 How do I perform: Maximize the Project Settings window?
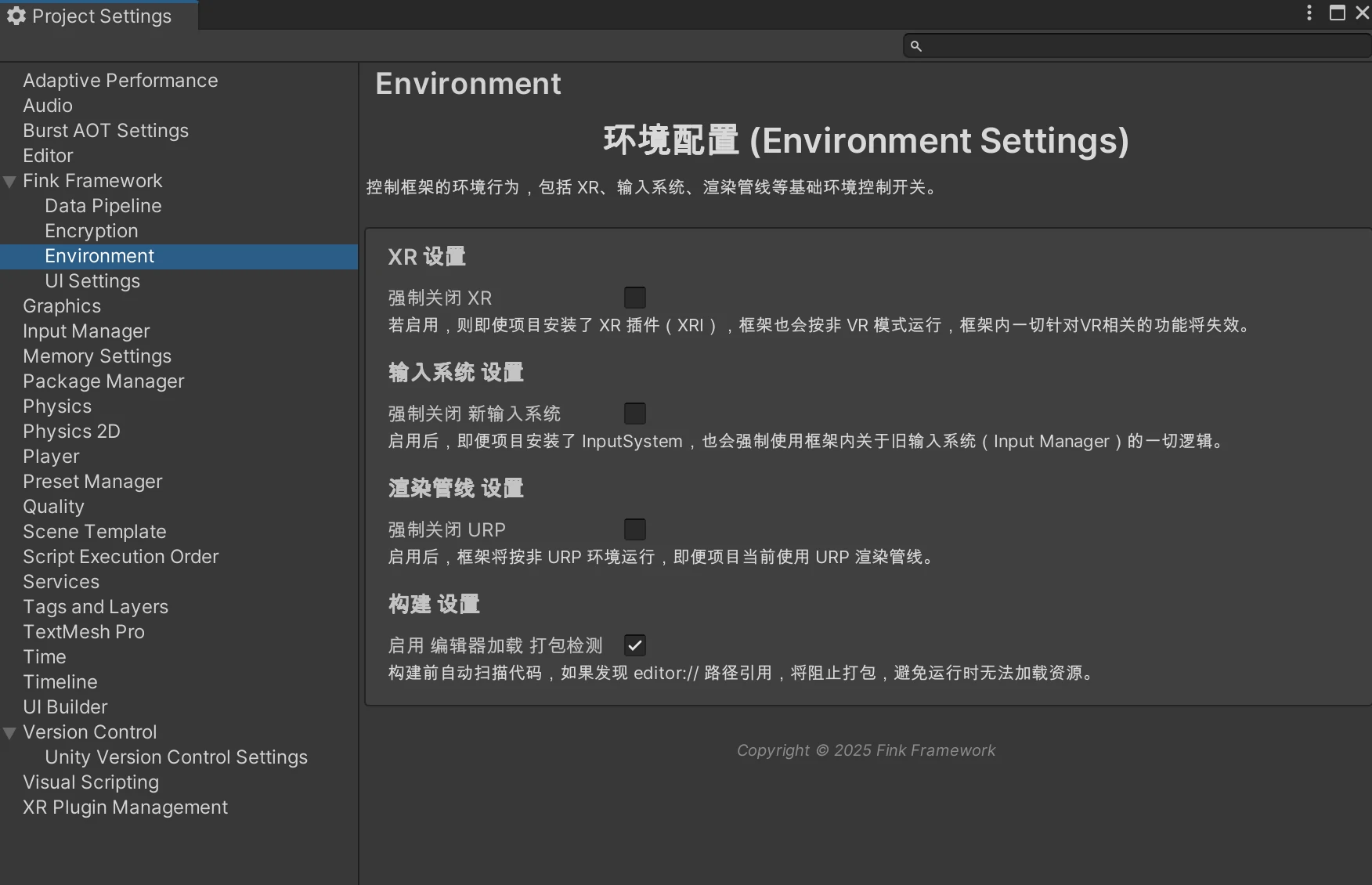1338,13
